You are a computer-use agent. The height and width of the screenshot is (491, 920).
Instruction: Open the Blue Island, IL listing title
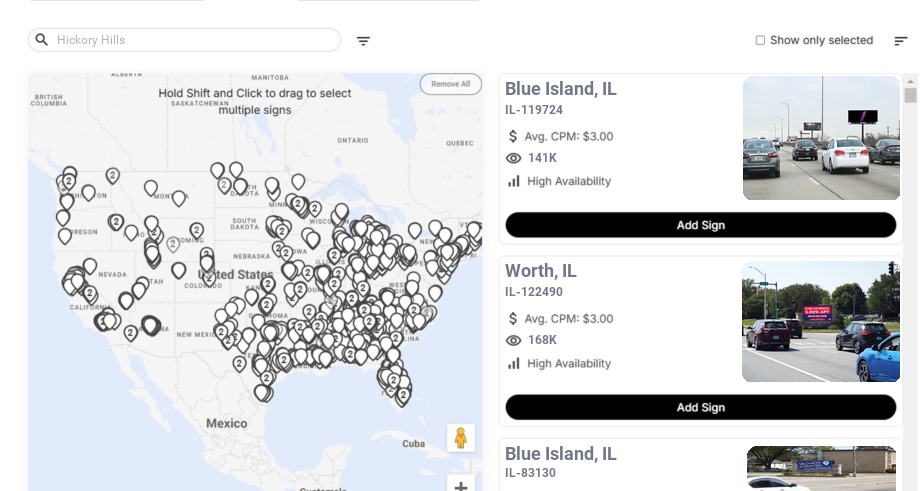pyautogui.click(x=560, y=89)
